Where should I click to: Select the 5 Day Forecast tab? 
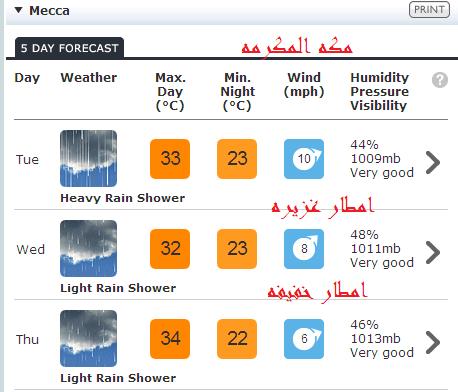69,48
